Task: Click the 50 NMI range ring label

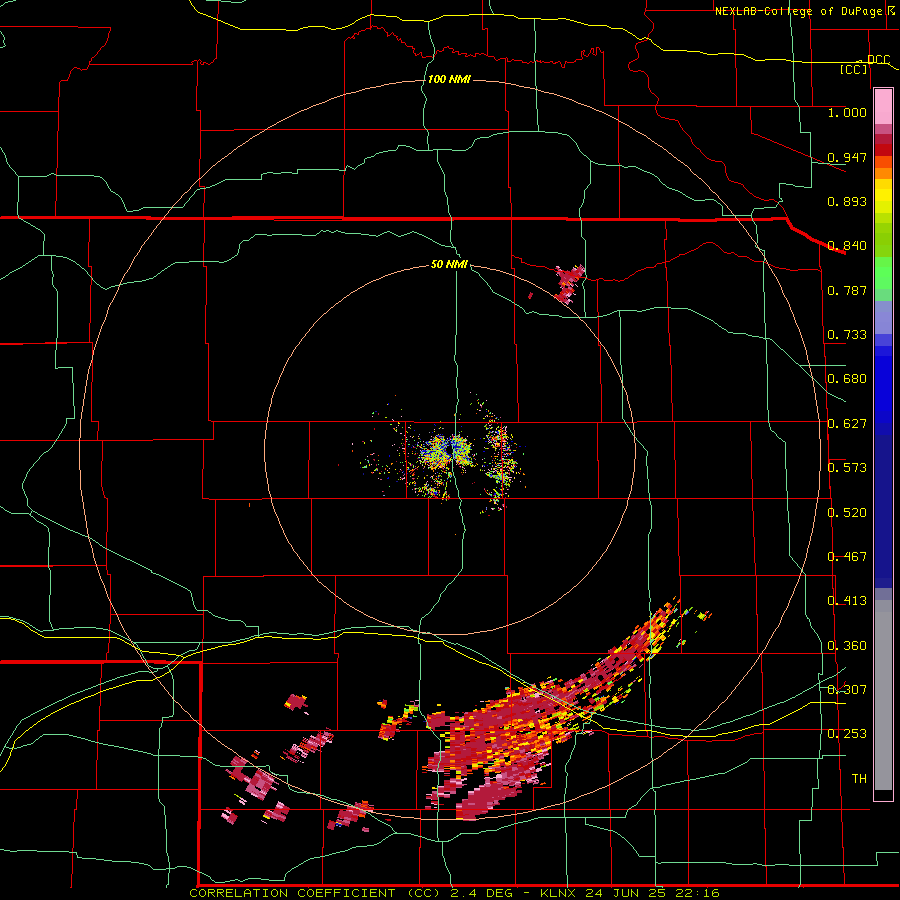Action: click(449, 265)
